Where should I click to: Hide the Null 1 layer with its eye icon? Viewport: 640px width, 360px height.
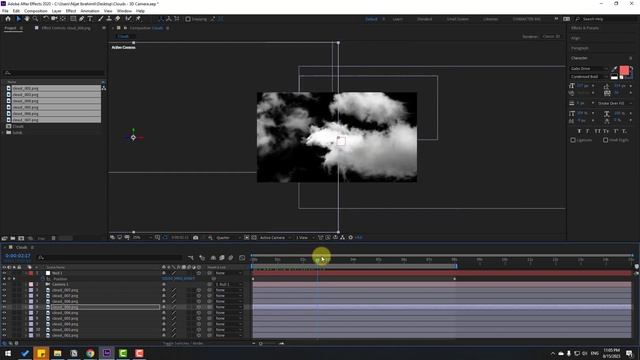[x=4, y=273]
